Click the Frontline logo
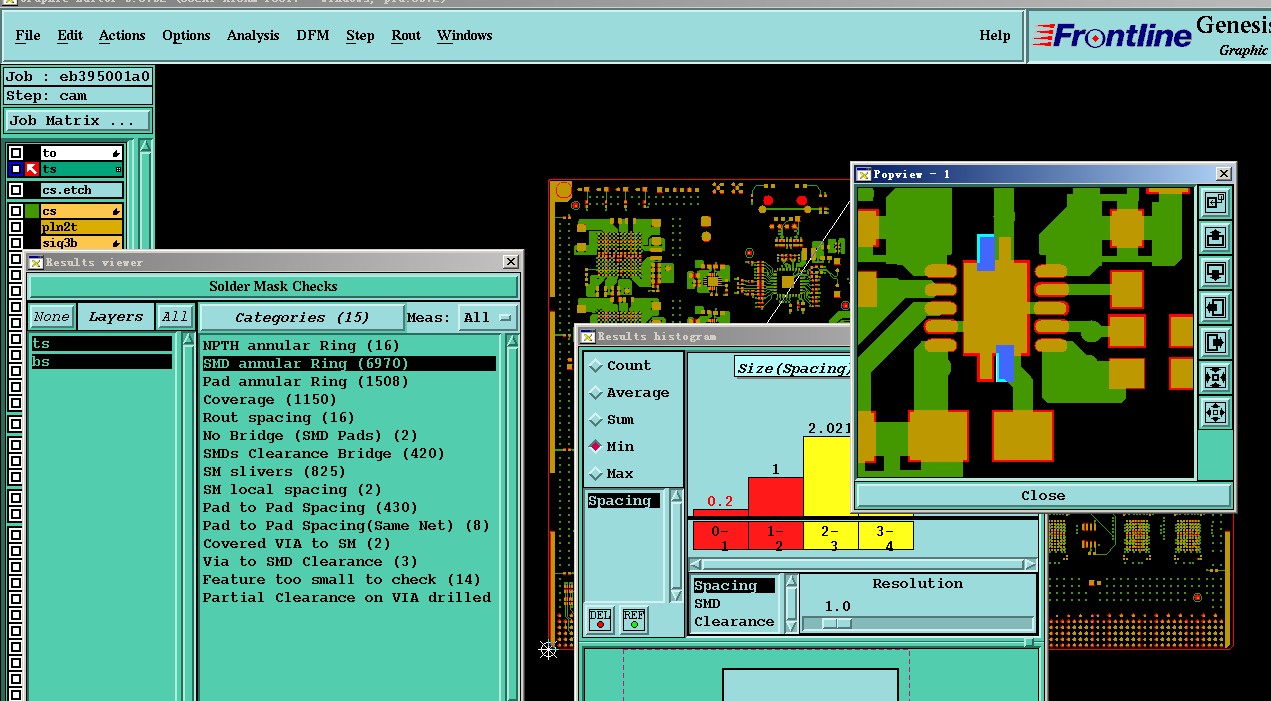The width and height of the screenshot is (1271, 701). [x=1112, y=36]
